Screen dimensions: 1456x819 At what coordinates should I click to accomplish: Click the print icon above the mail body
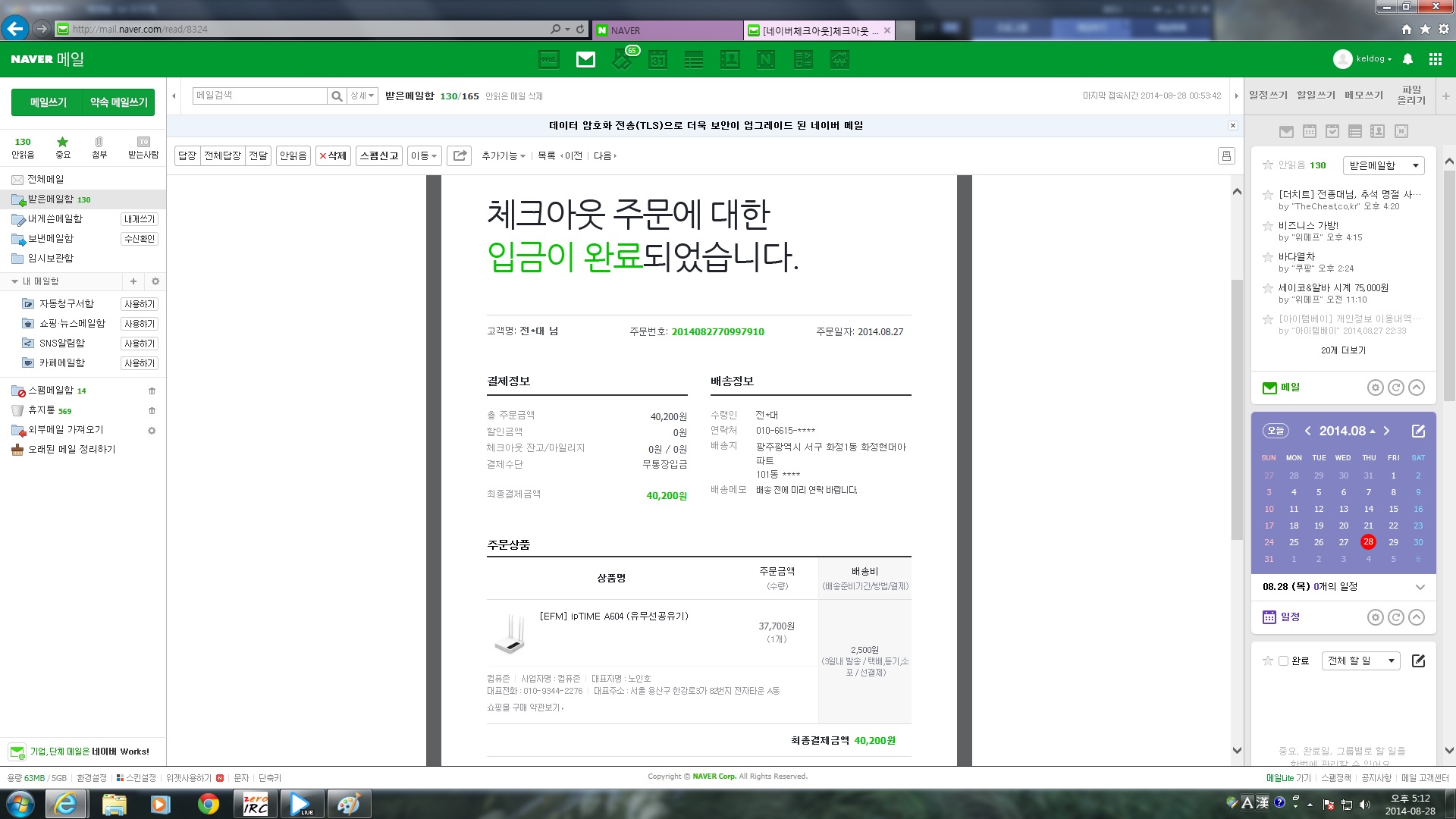click(1226, 155)
